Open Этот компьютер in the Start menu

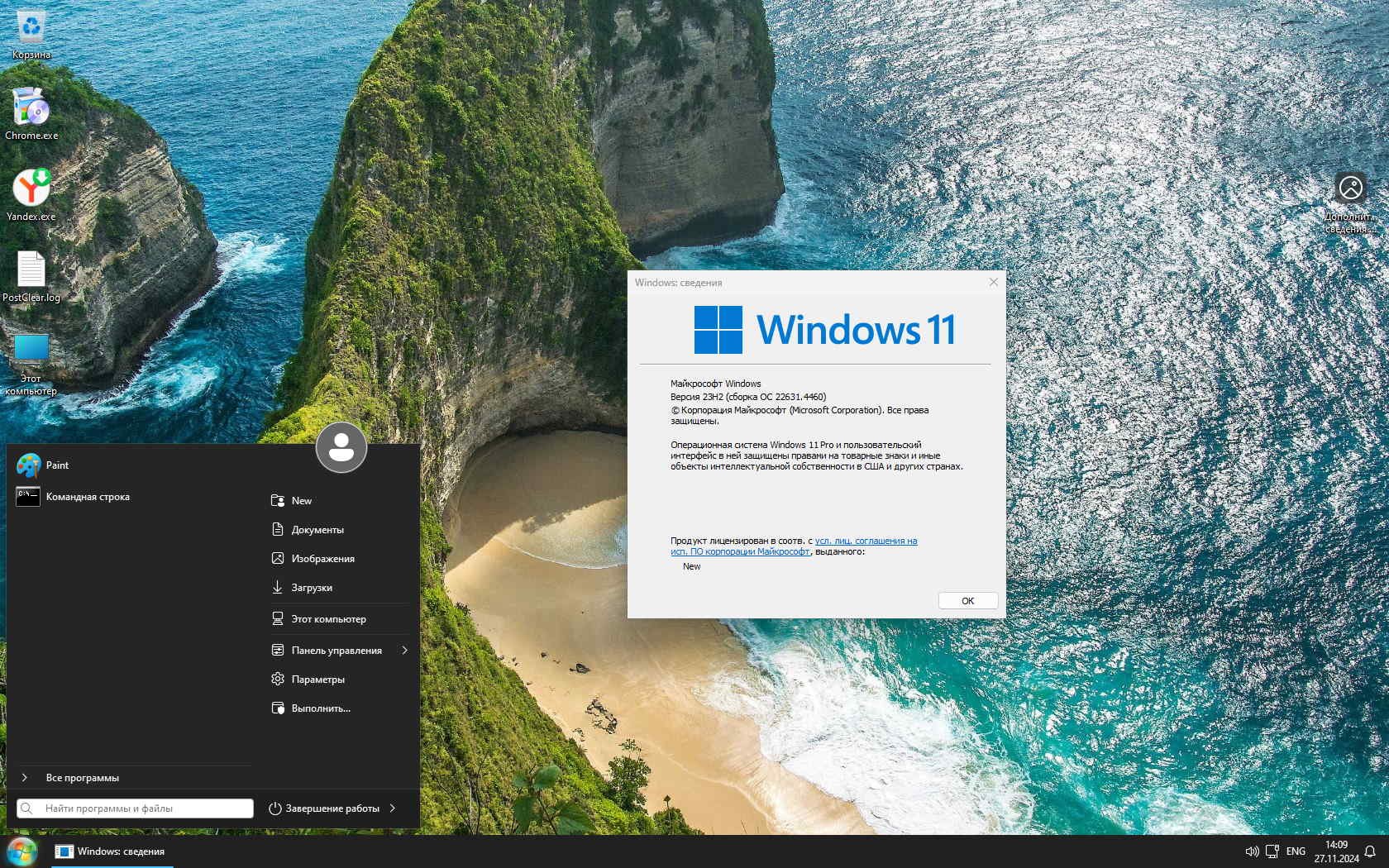tap(340, 618)
